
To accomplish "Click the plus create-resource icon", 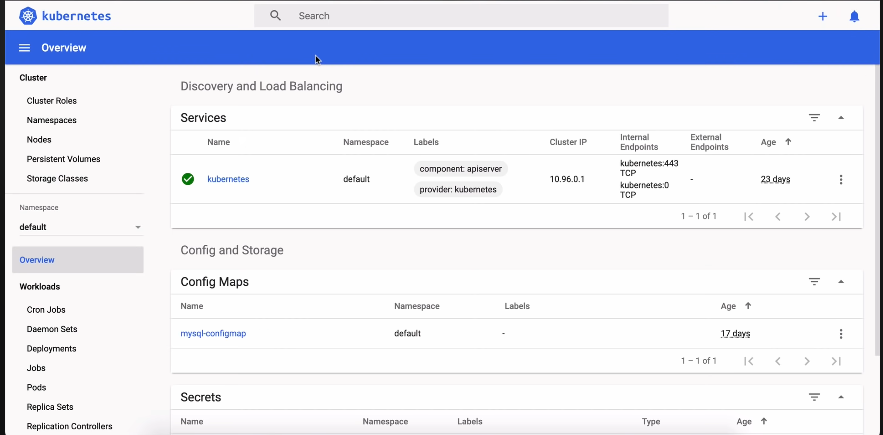I will tap(823, 16).
